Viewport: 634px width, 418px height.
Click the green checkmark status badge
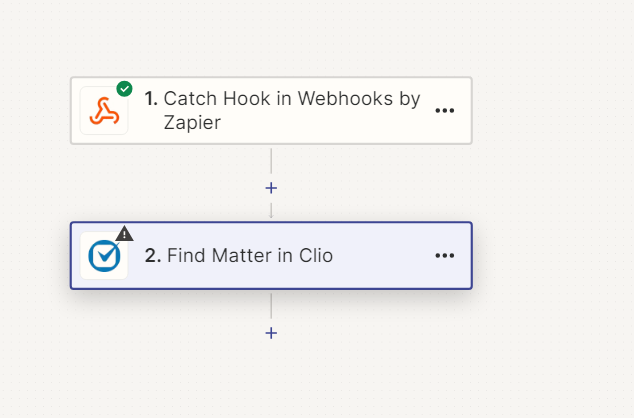(x=125, y=89)
